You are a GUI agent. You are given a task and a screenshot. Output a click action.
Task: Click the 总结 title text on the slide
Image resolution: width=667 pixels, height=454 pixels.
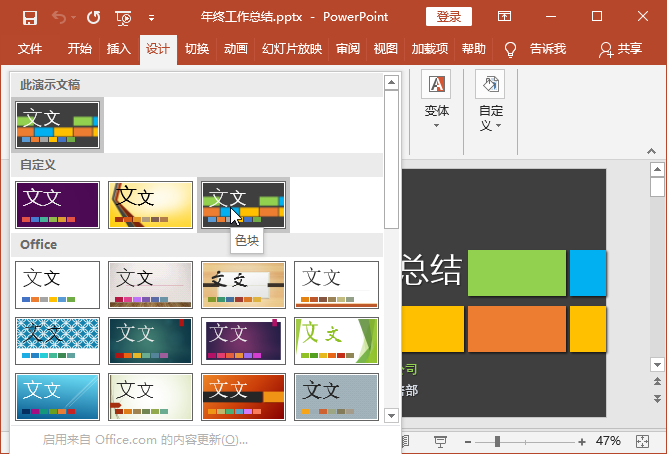click(431, 270)
